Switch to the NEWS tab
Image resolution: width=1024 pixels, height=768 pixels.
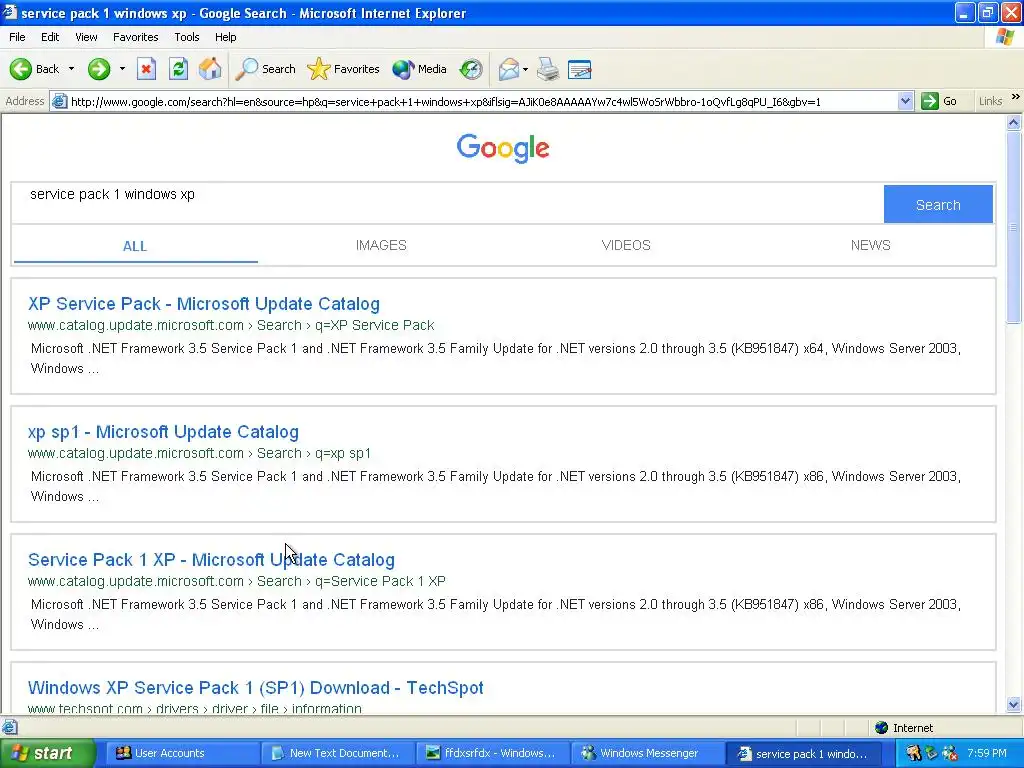(871, 246)
